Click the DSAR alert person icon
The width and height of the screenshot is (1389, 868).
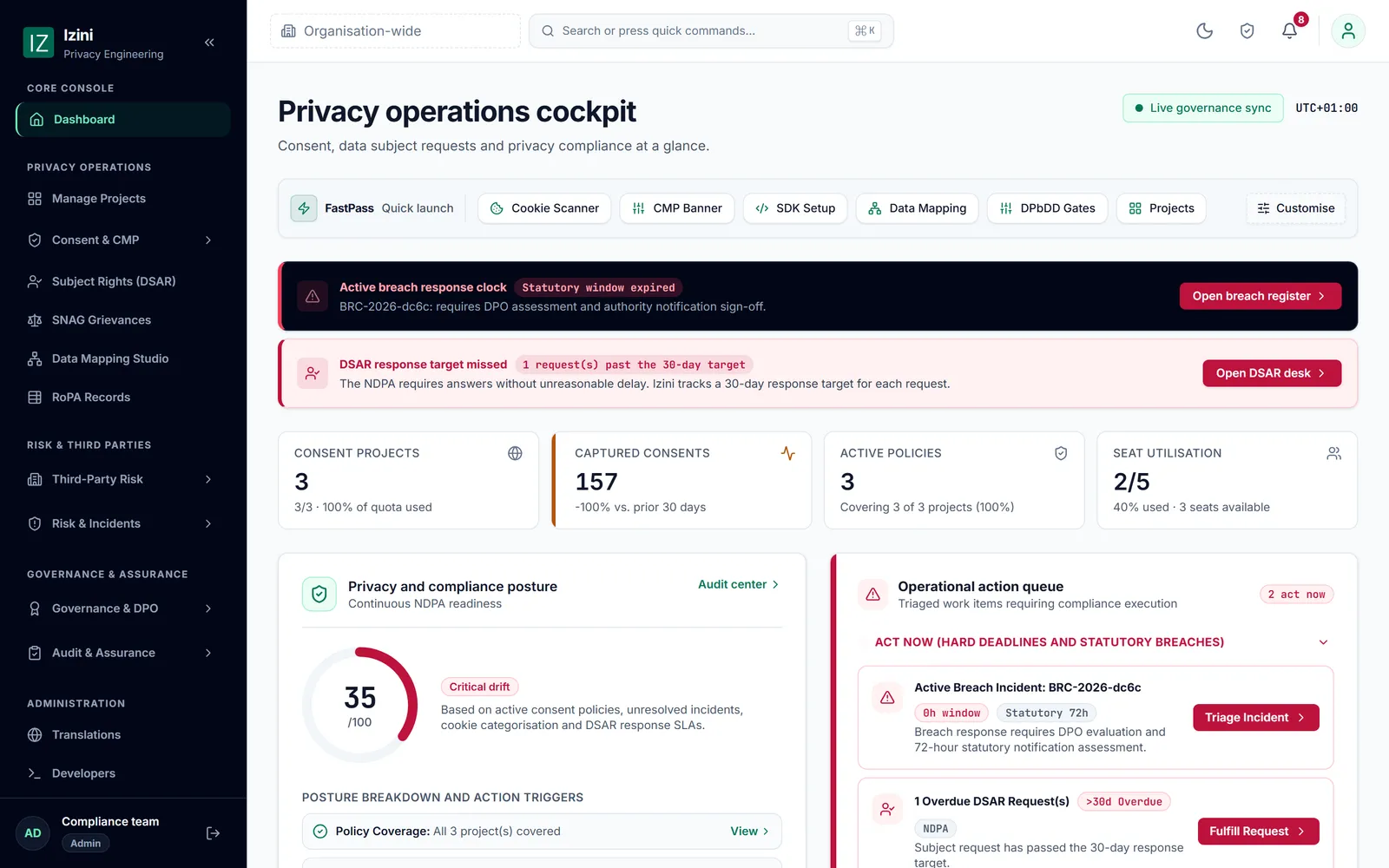click(313, 373)
